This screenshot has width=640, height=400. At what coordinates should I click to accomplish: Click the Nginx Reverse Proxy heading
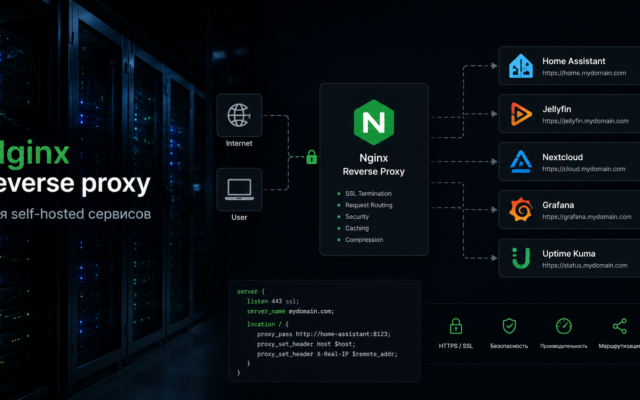click(x=373, y=164)
